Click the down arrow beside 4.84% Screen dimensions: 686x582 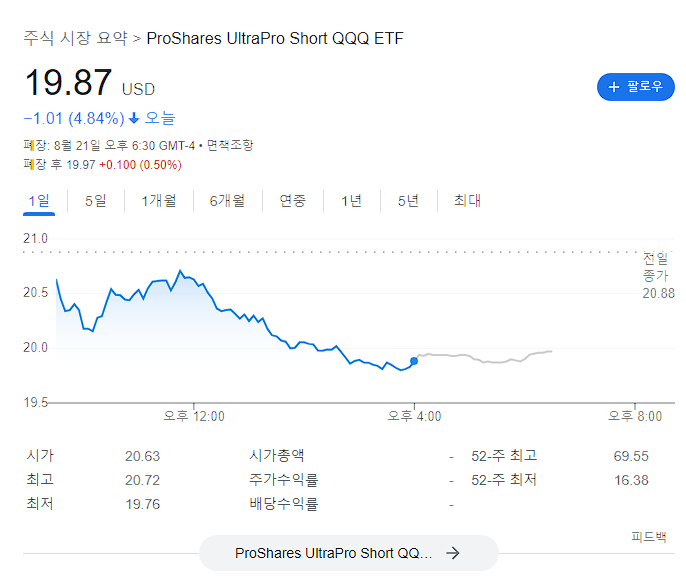pos(134,118)
